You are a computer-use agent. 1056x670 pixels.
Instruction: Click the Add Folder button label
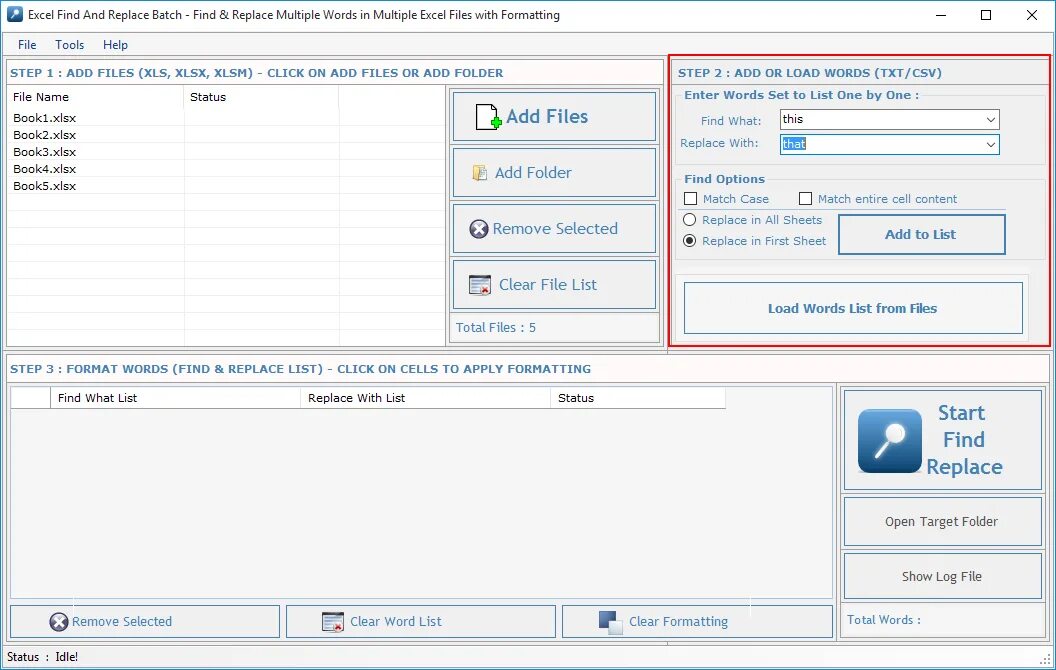tap(533, 173)
